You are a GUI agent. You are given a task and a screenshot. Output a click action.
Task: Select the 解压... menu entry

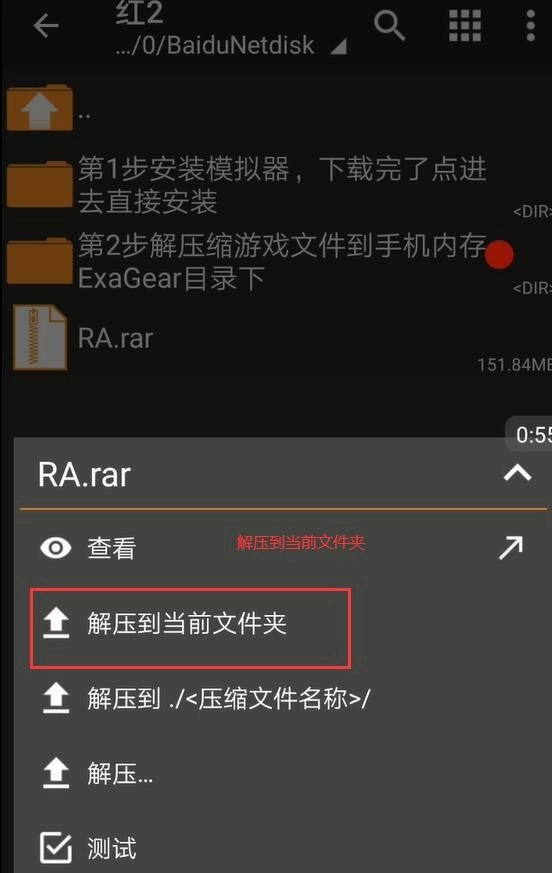pyautogui.click(x=120, y=773)
